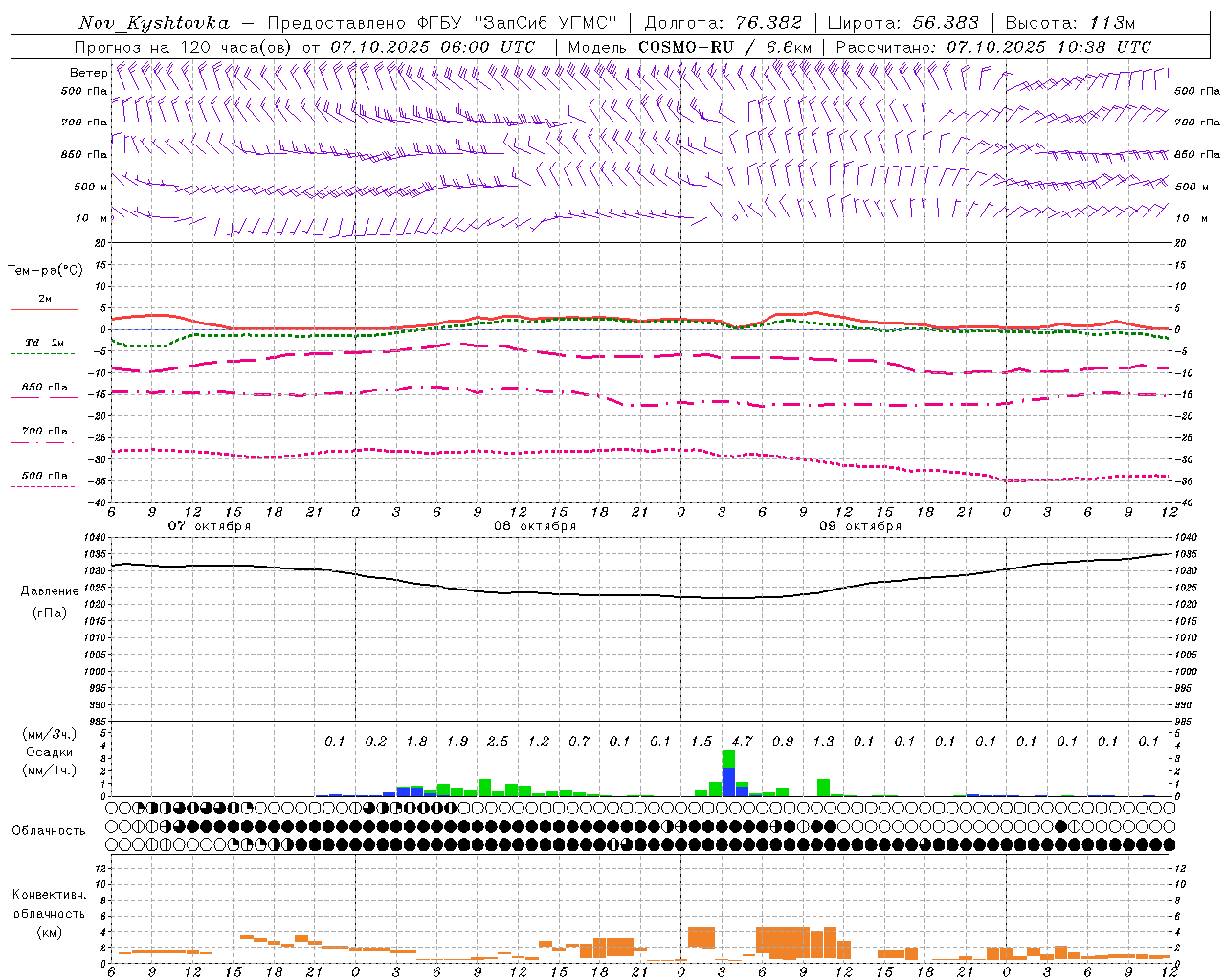Click the 08 октября date label
This screenshot has width=1225, height=980.
(535, 526)
